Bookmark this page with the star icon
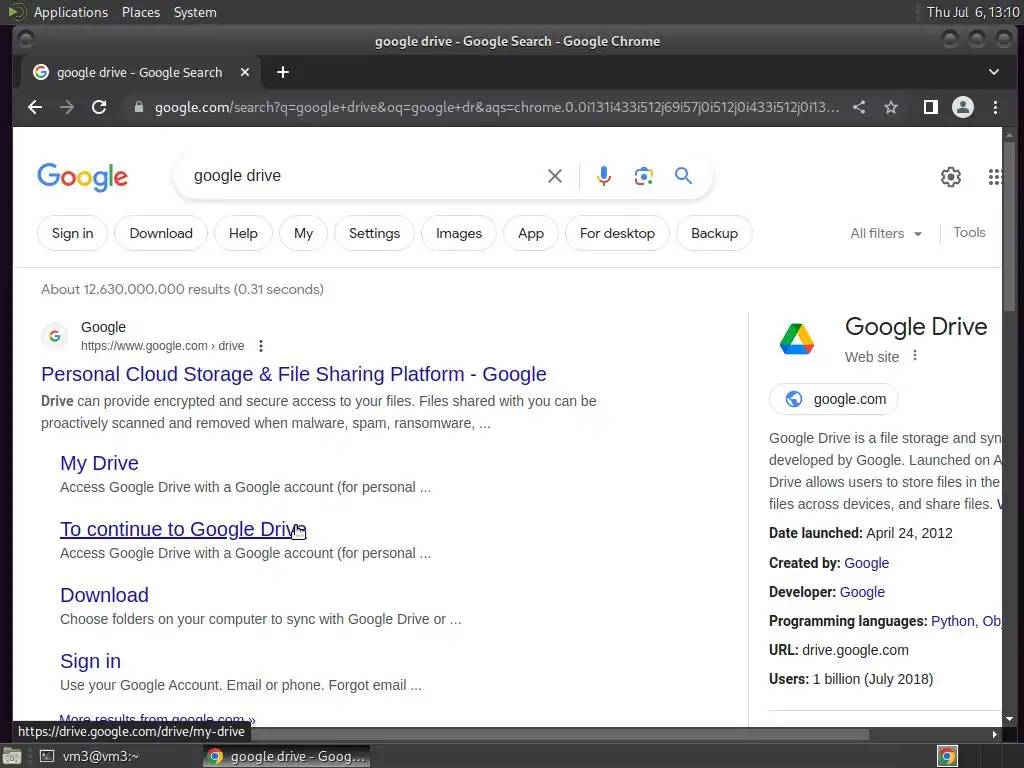The width and height of the screenshot is (1024, 768). click(x=891, y=107)
